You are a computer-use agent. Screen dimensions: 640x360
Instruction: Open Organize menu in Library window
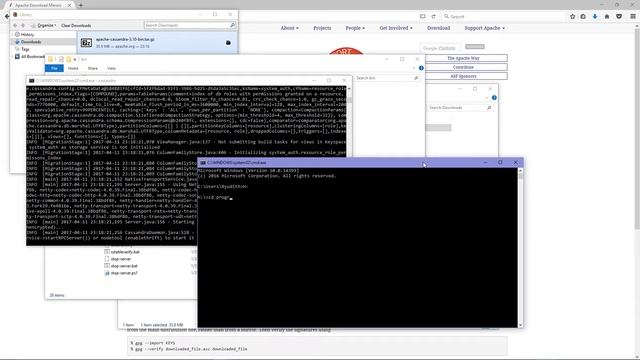(x=44, y=25)
